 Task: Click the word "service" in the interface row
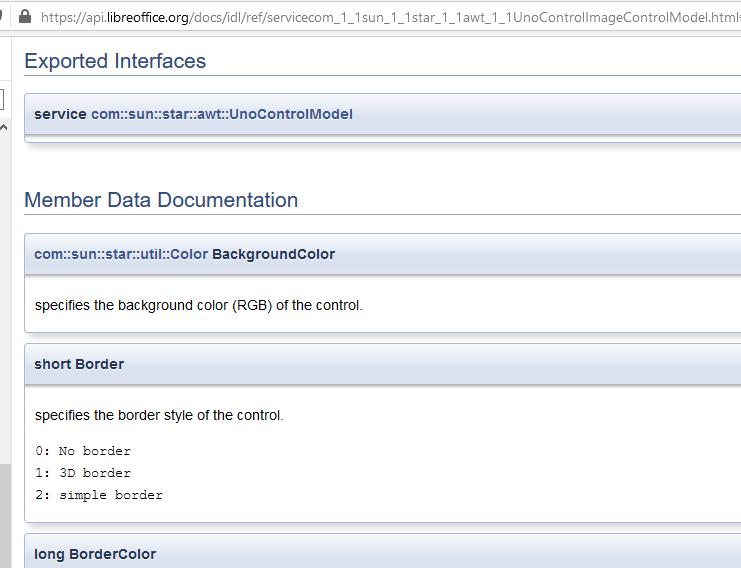point(60,114)
